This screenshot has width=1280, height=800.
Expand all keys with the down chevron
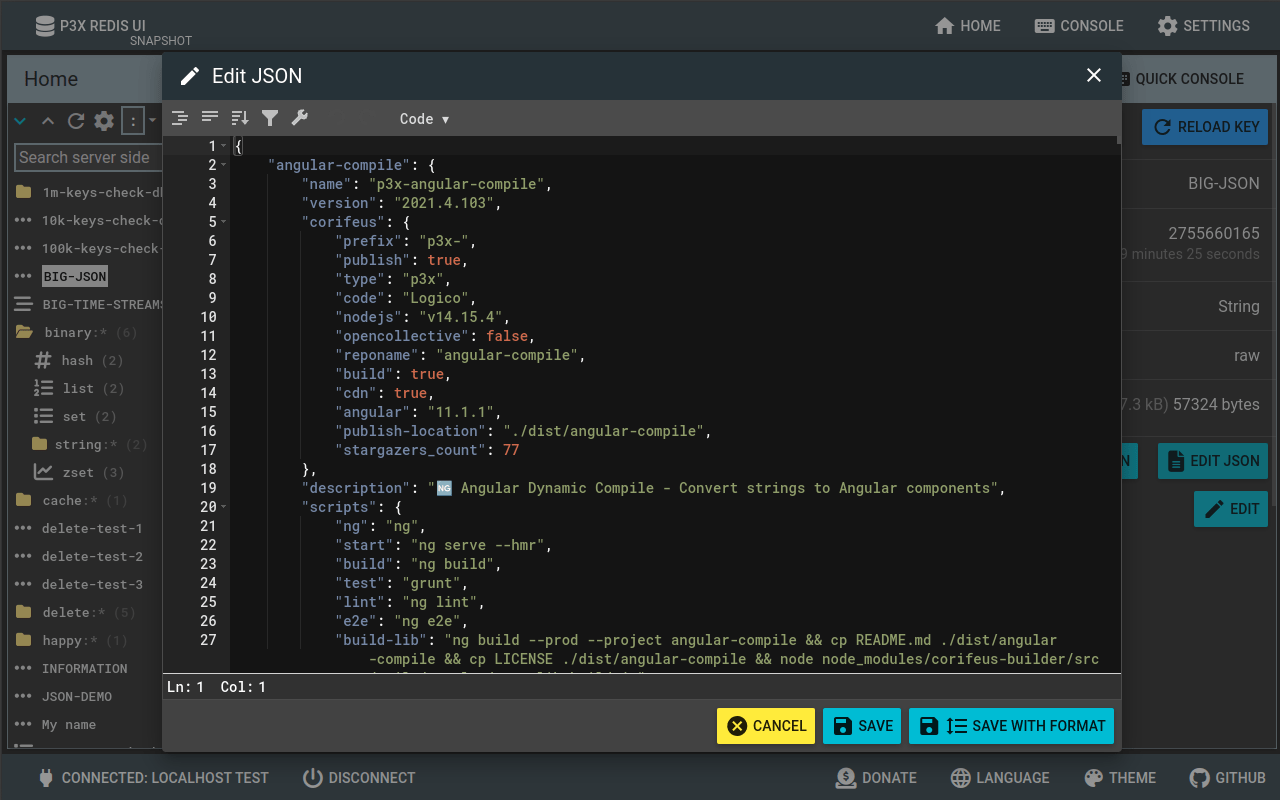[20, 120]
